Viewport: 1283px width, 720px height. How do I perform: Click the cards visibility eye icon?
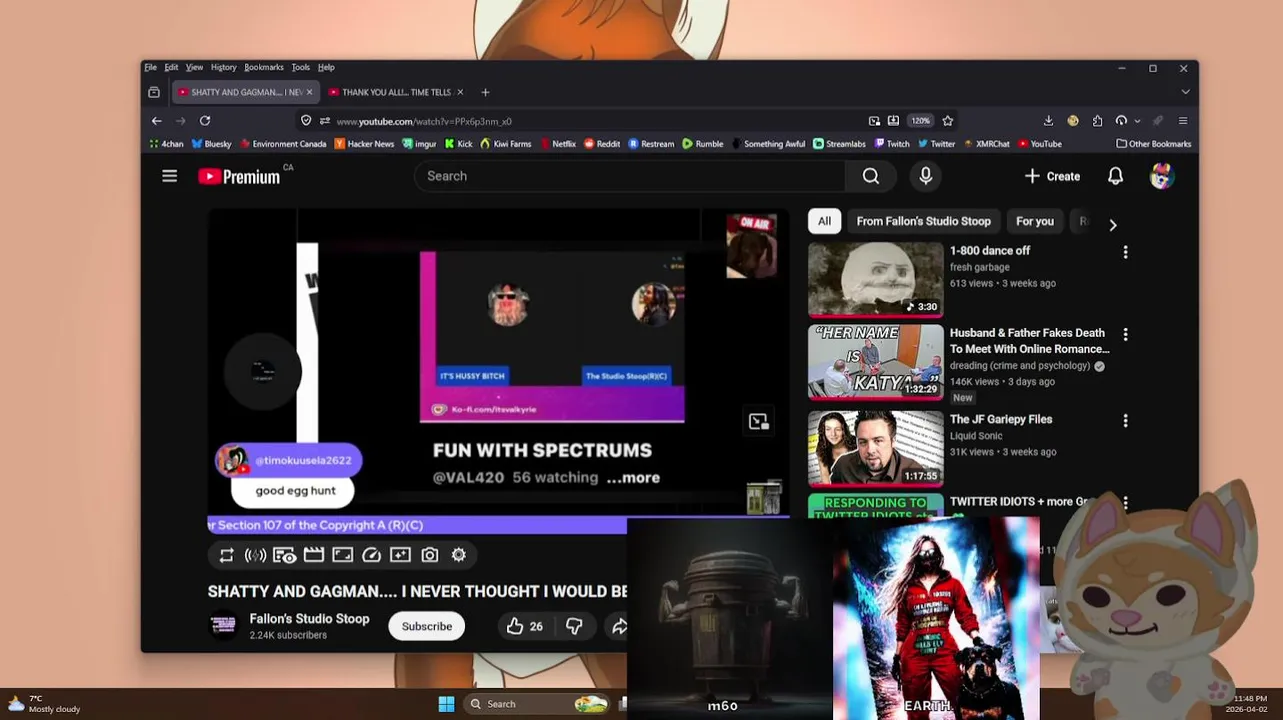point(284,555)
